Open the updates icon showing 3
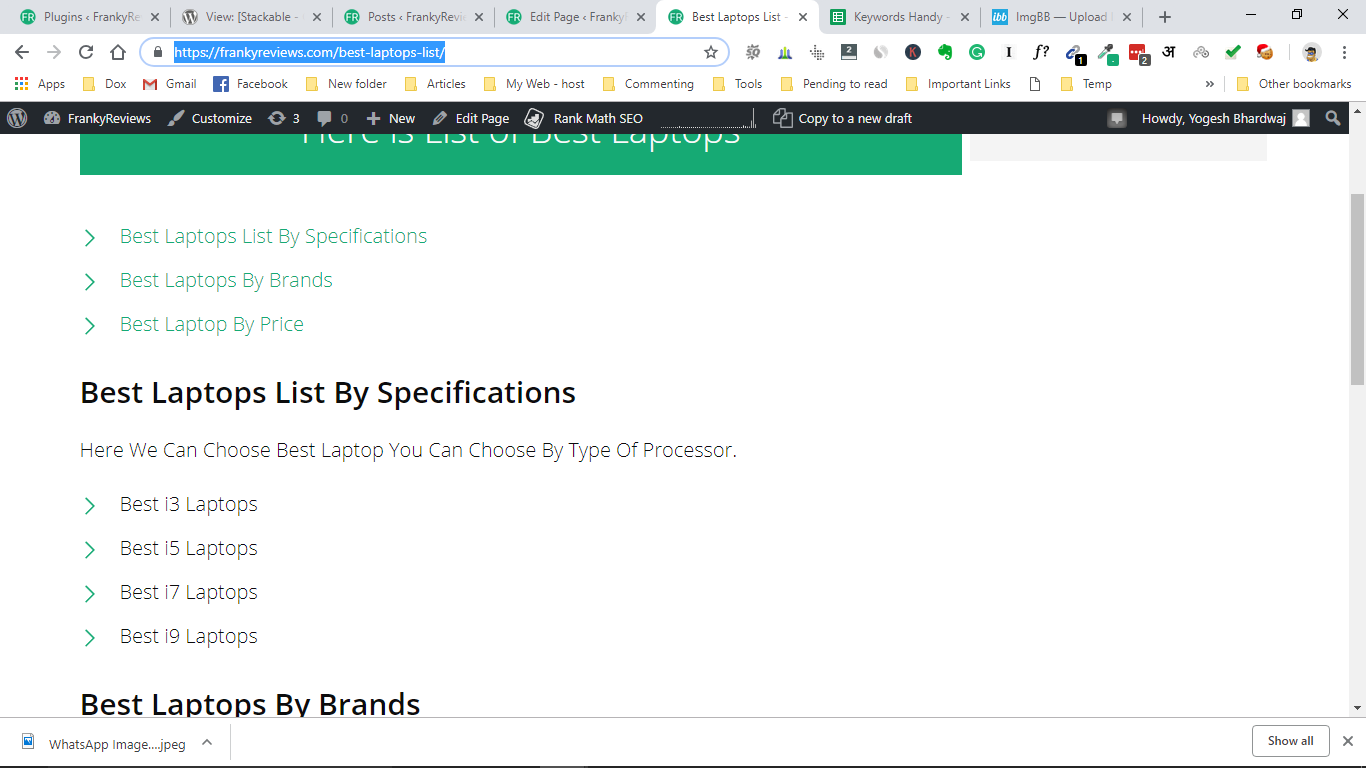Image resolution: width=1366 pixels, height=768 pixels. click(284, 118)
